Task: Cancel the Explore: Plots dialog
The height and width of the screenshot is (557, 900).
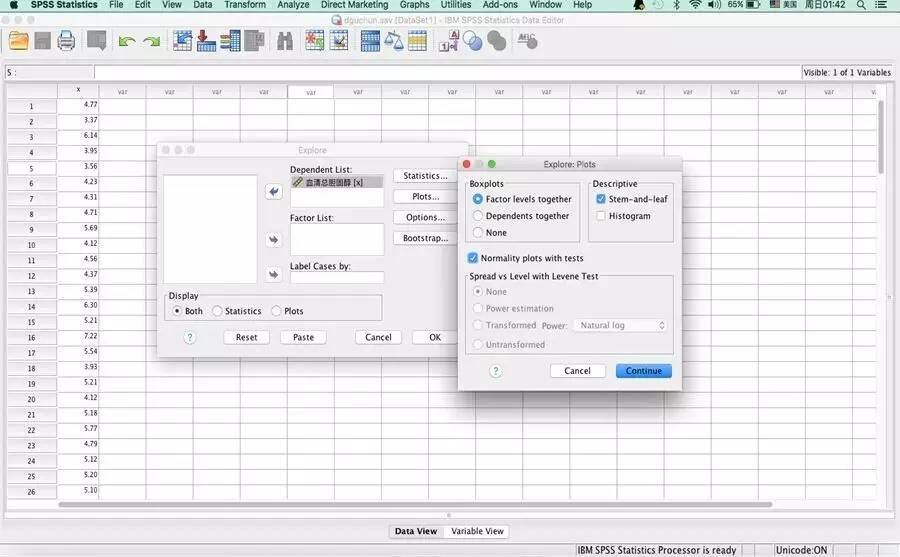Action: pyautogui.click(x=577, y=371)
